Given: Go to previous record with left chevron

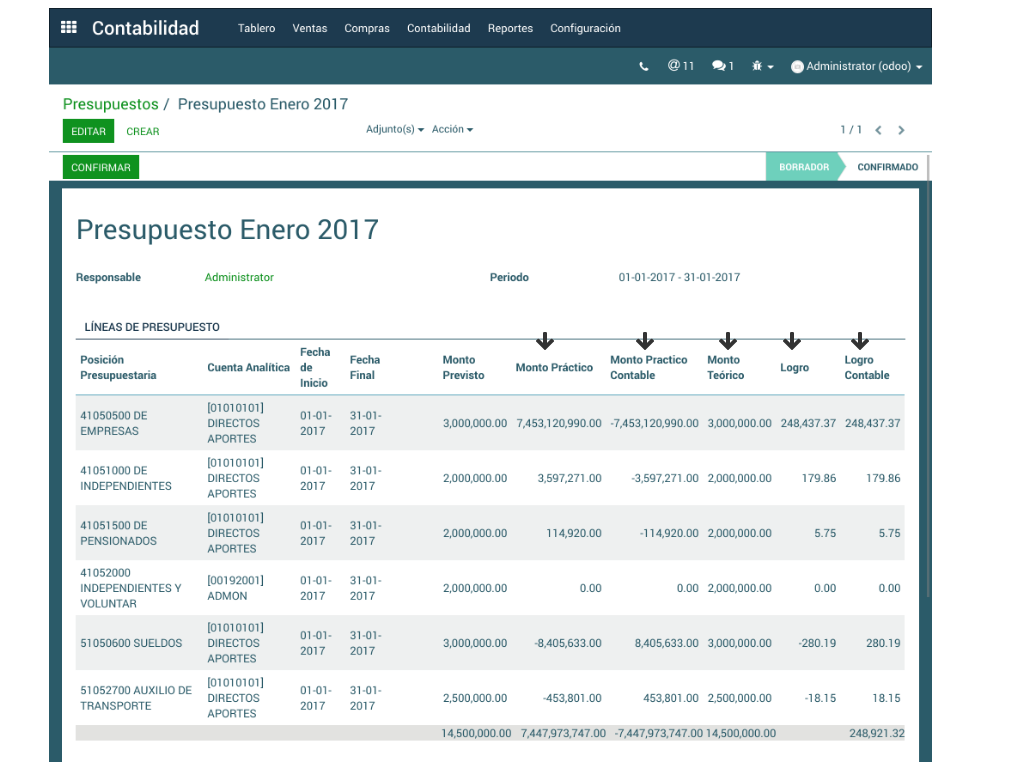Looking at the screenshot, I should (878, 130).
